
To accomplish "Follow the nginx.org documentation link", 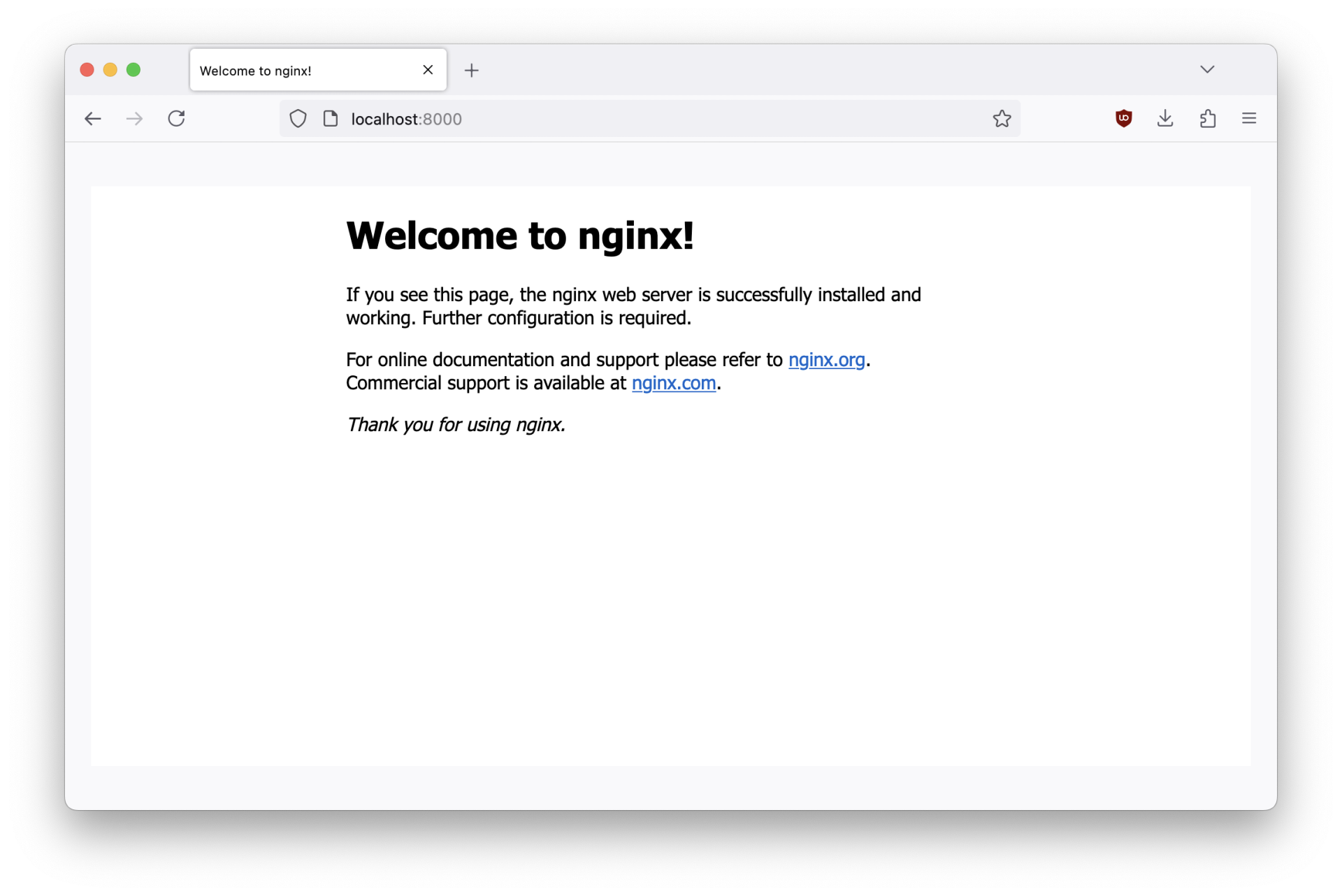I will (x=826, y=360).
